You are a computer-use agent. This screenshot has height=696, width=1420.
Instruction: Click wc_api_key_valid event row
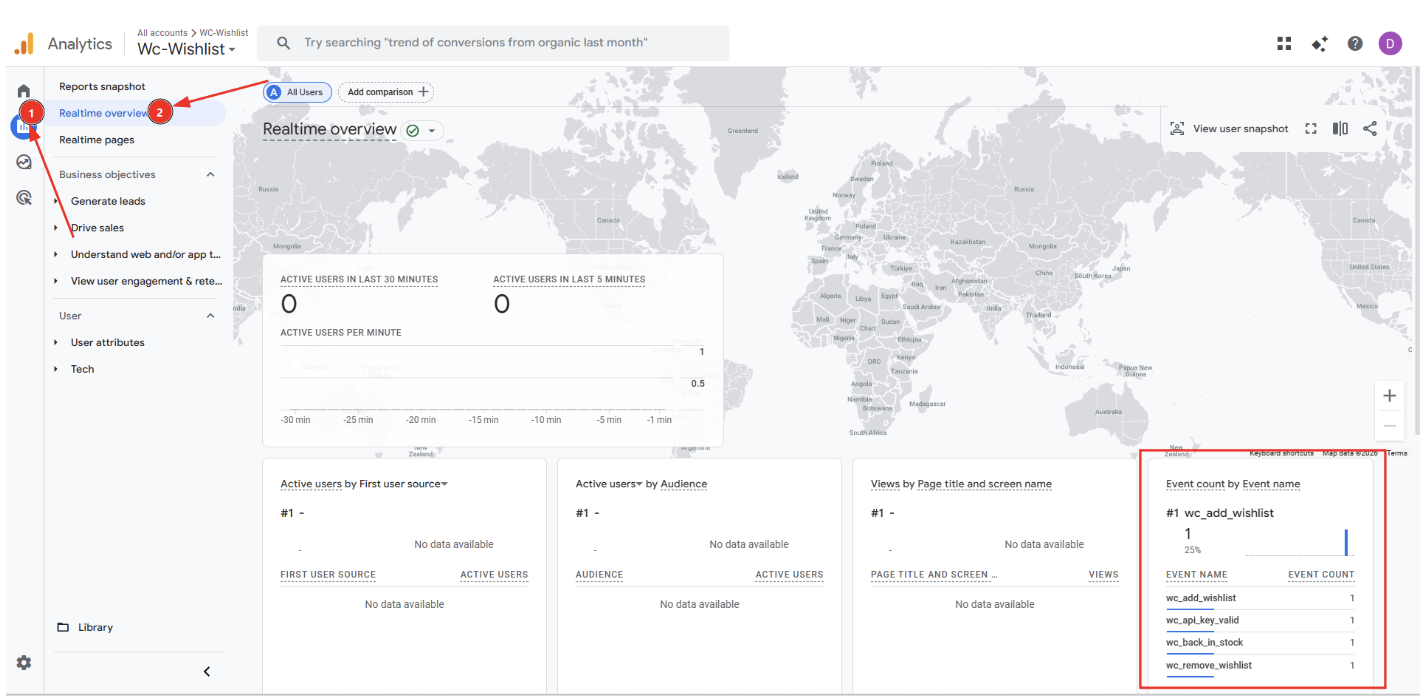[1260, 620]
